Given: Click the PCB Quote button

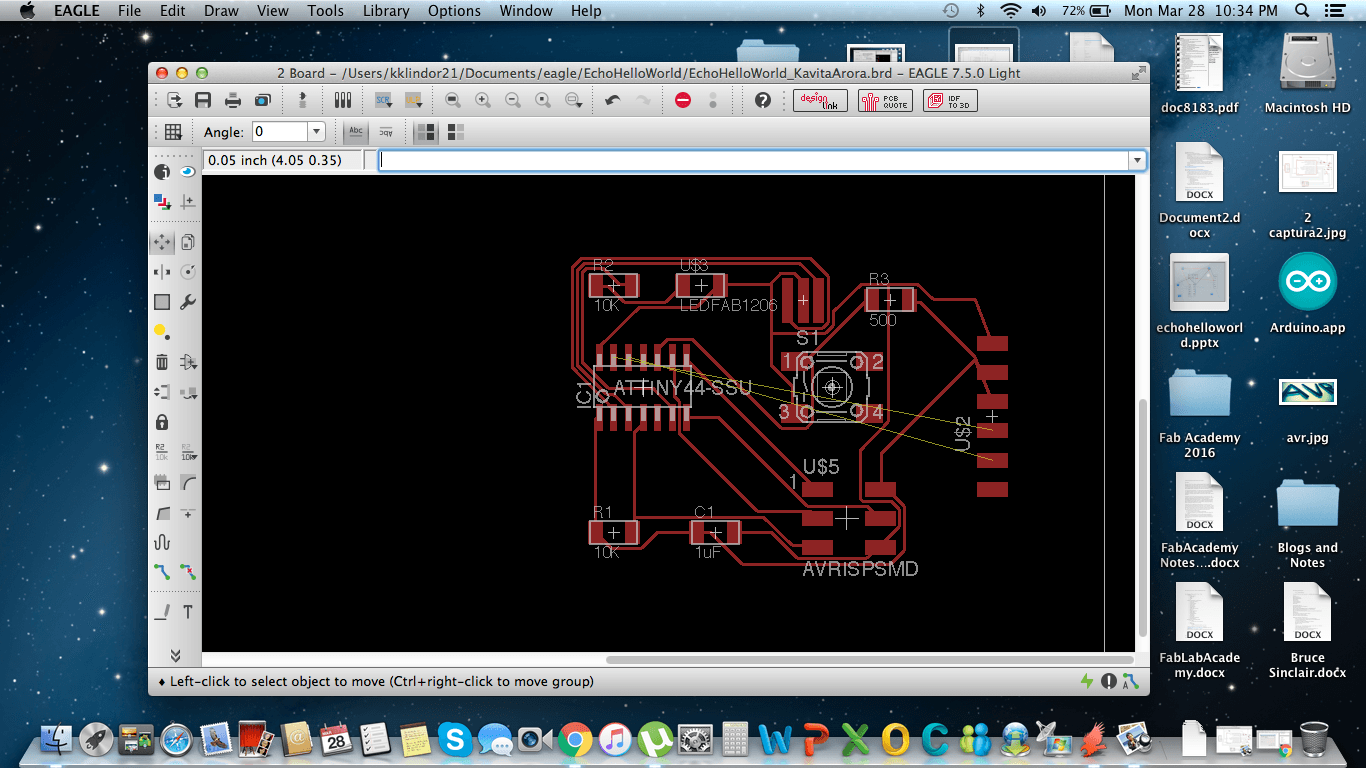Looking at the screenshot, I should [885, 100].
